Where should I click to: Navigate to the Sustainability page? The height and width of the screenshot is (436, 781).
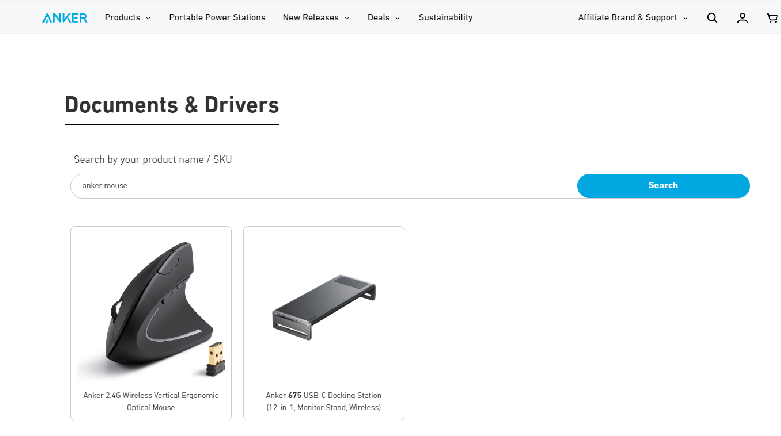pos(445,18)
